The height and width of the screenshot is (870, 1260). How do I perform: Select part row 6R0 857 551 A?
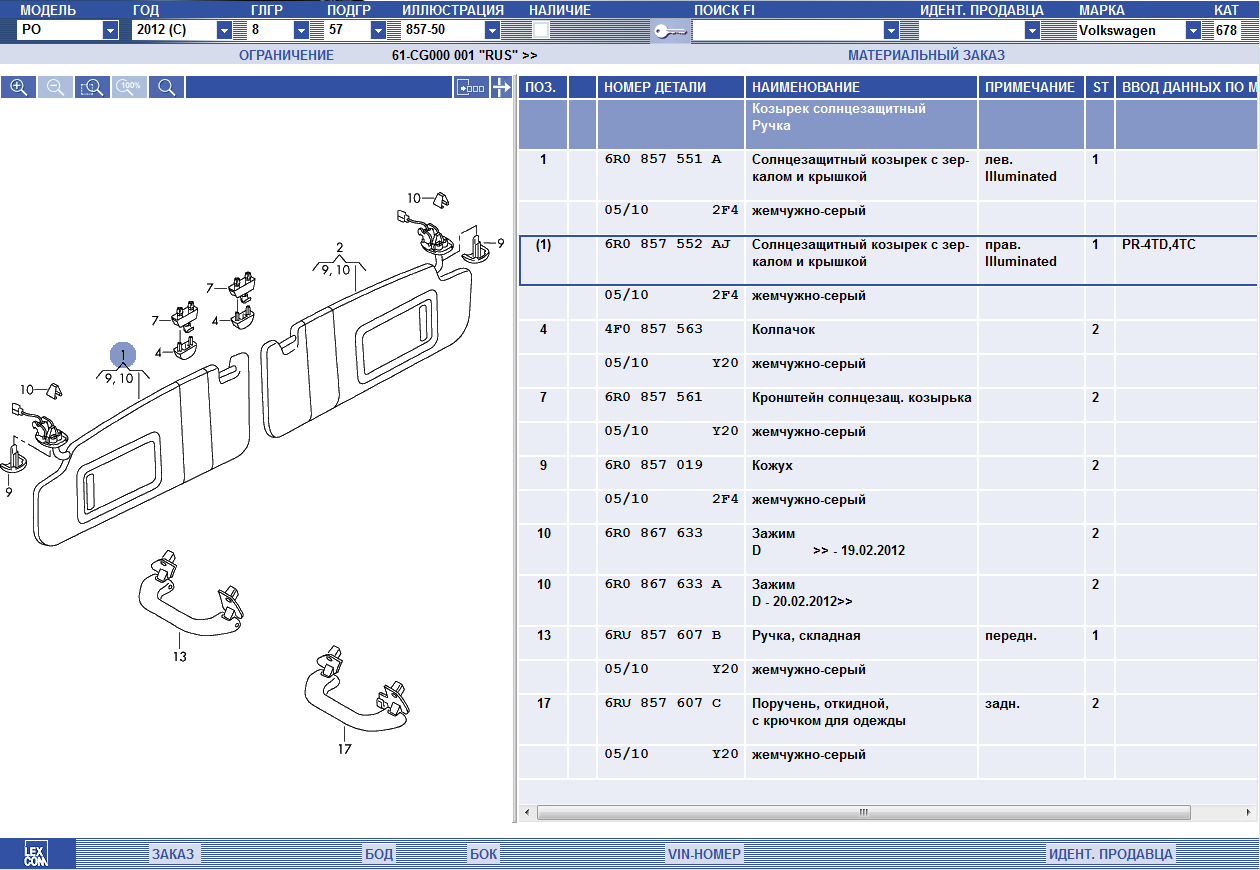click(x=660, y=160)
